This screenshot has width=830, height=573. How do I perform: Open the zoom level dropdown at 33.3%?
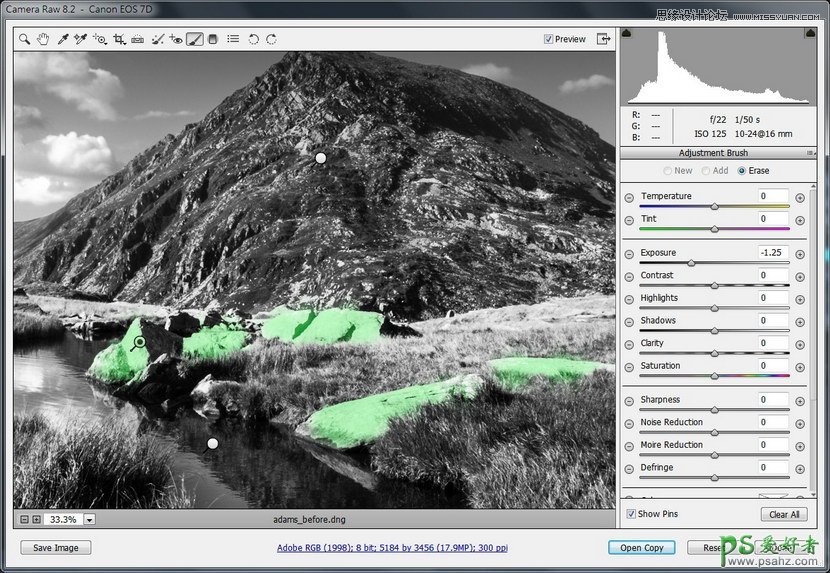click(x=90, y=520)
